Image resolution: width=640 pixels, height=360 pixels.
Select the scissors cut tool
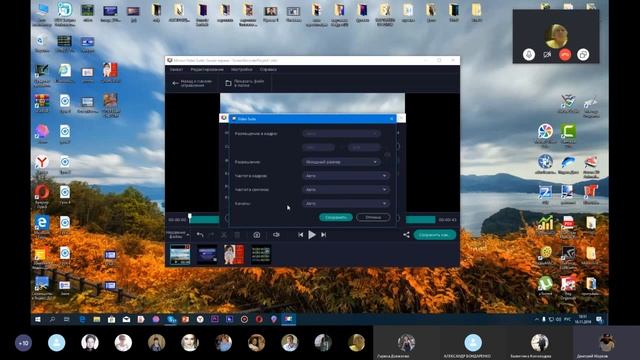(224, 235)
